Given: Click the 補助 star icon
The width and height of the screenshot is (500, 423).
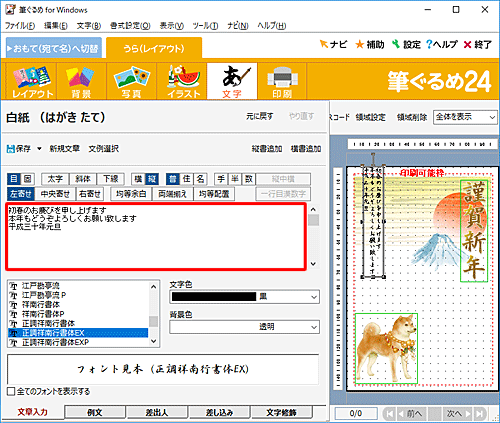Looking at the screenshot, I should click(x=370, y=44).
